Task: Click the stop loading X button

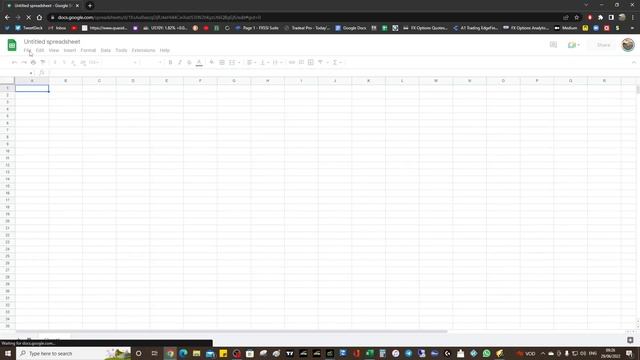Action: pos(29,18)
